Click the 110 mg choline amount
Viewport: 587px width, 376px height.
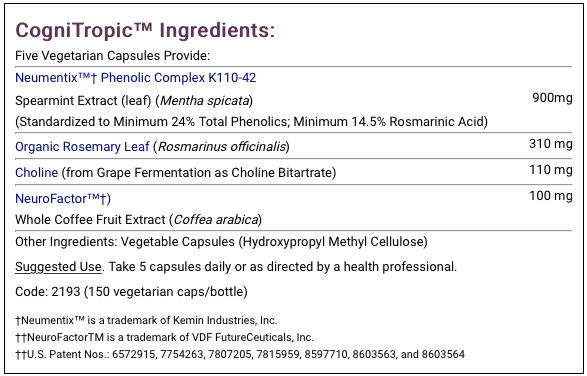[551, 170]
